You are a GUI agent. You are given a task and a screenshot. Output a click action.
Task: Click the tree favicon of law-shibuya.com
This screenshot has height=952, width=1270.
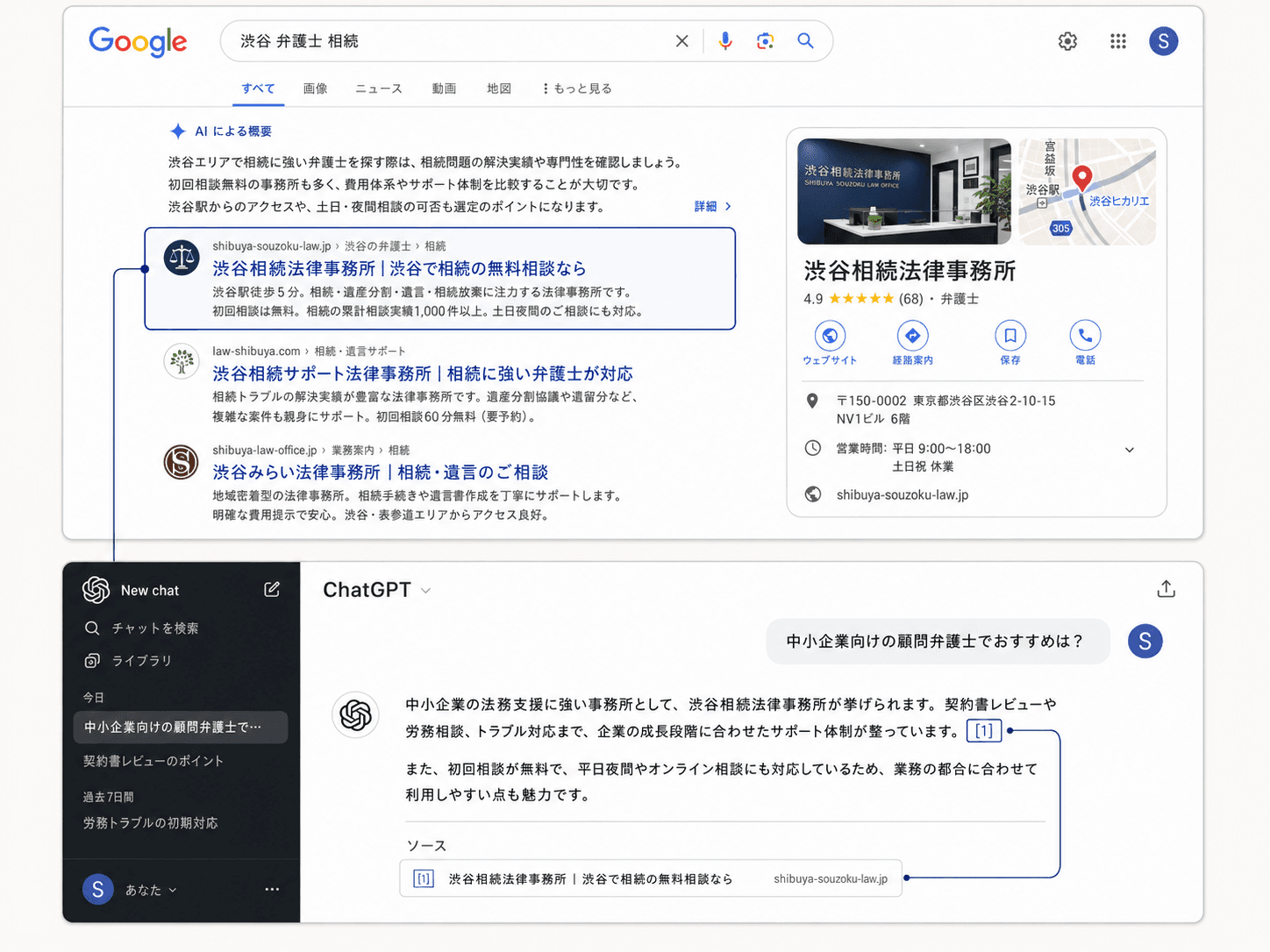pyautogui.click(x=182, y=361)
